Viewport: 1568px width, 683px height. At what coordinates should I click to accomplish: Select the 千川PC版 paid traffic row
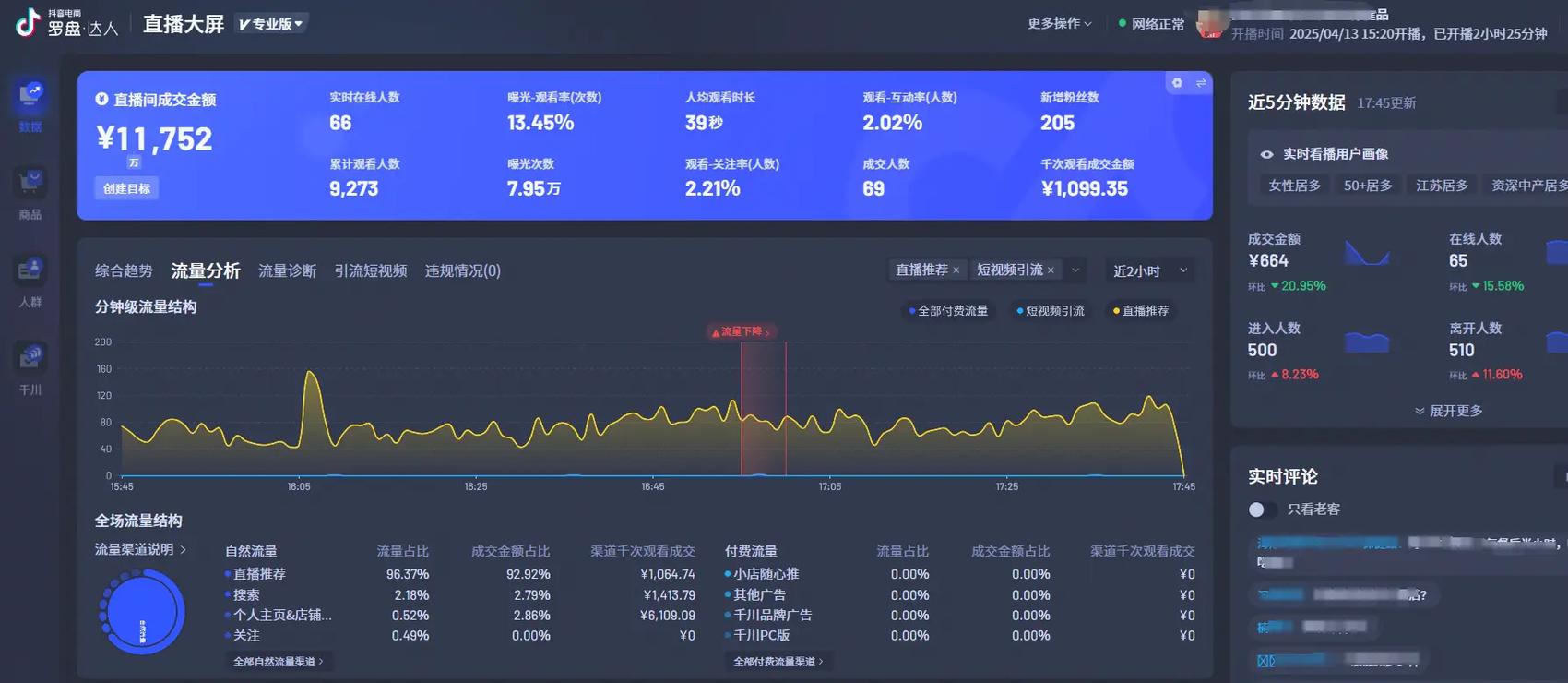pyautogui.click(x=959, y=636)
